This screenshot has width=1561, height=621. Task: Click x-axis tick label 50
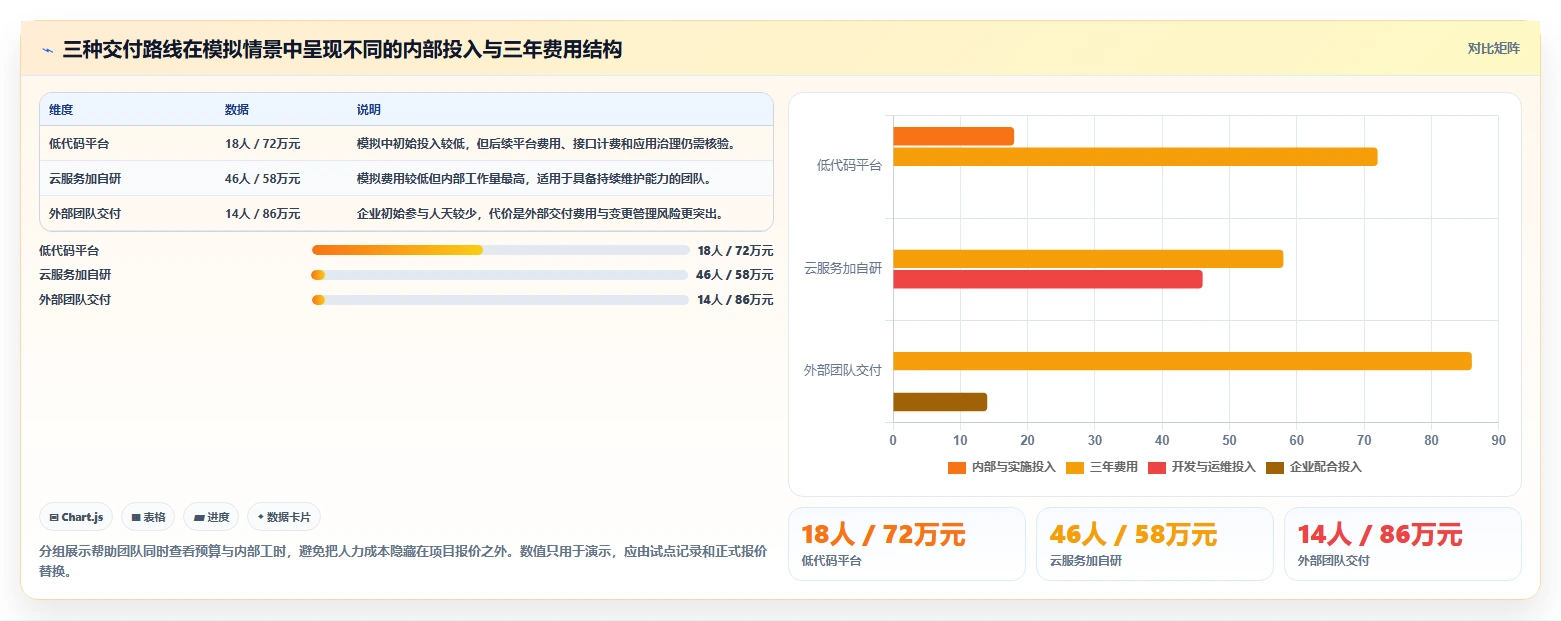(x=1229, y=440)
